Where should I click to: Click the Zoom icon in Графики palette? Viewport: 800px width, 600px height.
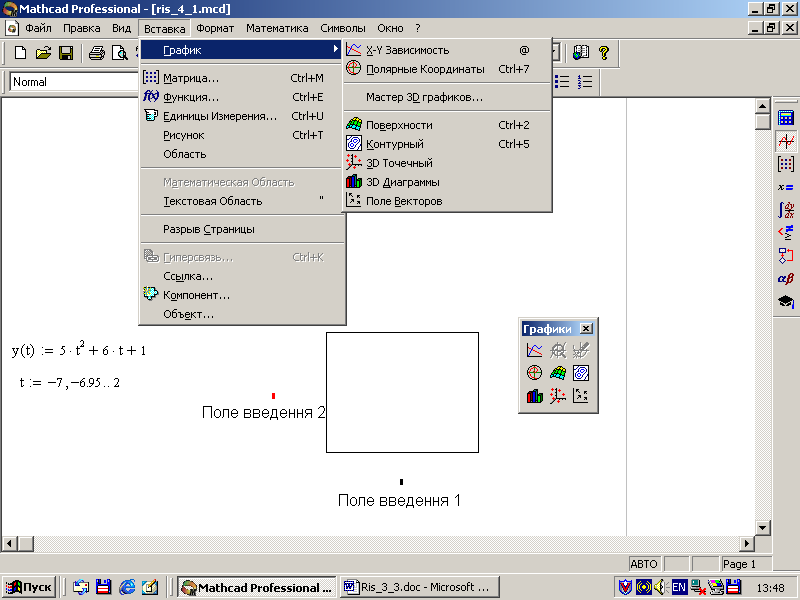pos(558,350)
